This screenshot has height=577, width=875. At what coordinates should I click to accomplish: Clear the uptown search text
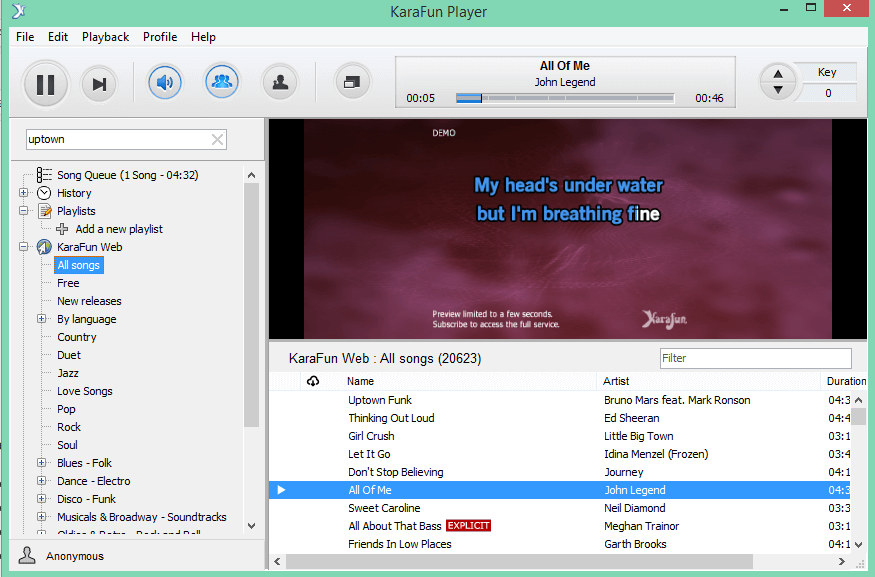[217, 140]
